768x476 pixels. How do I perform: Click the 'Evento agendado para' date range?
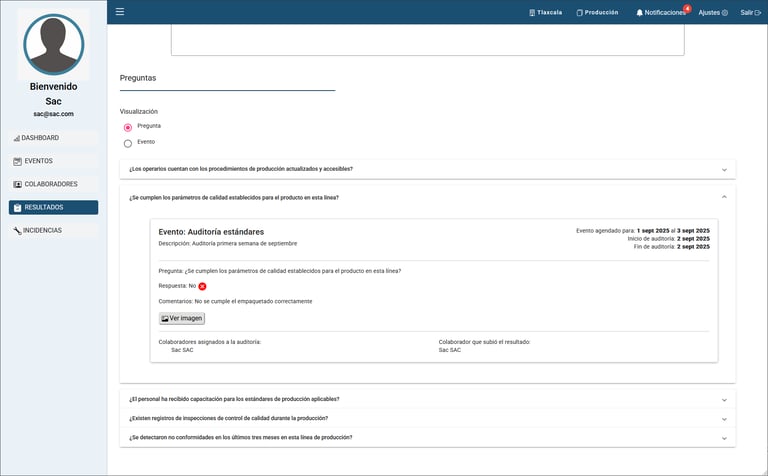tap(643, 231)
